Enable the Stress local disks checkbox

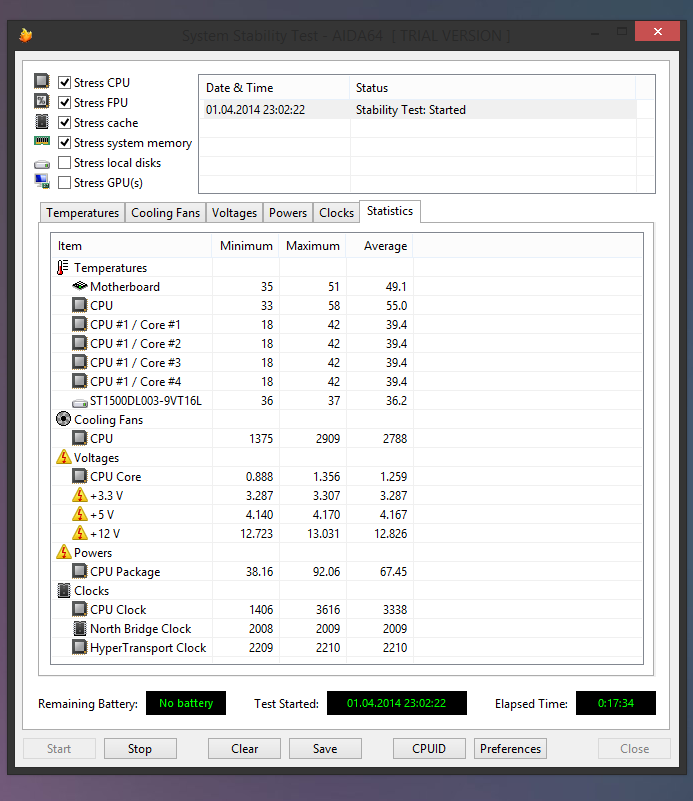pos(64,162)
